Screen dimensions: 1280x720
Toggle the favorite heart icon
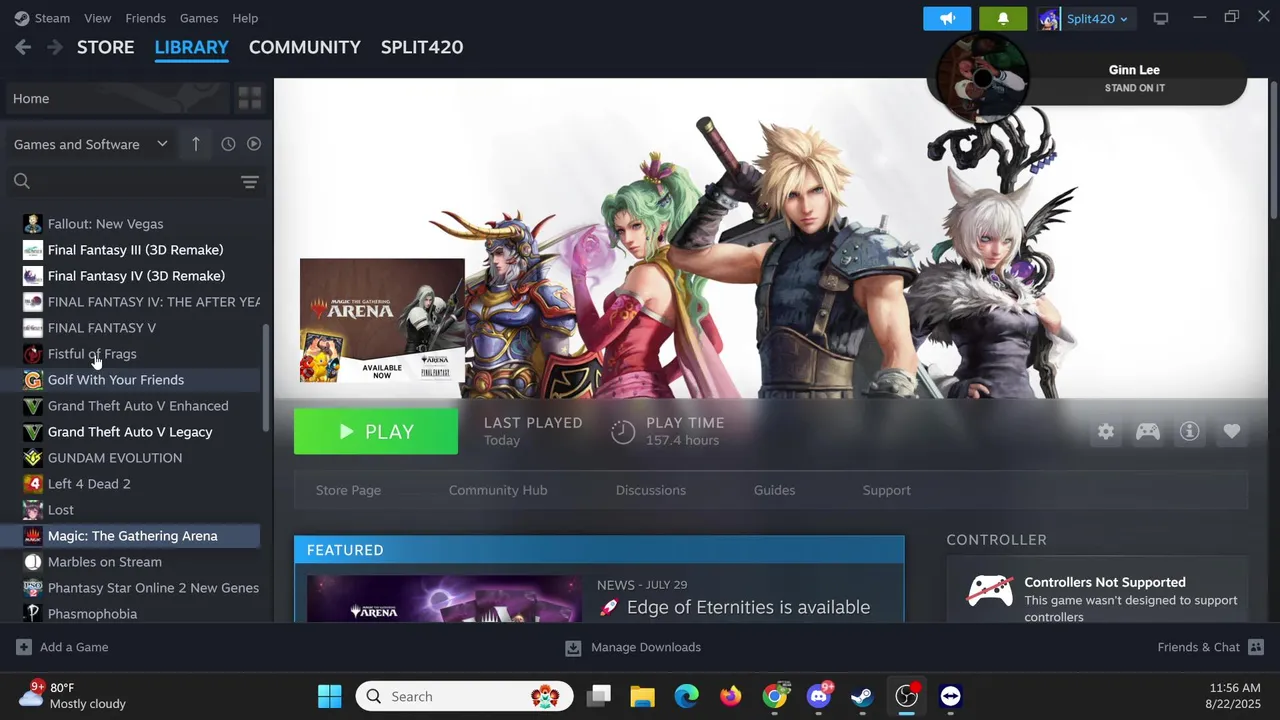tap(1231, 431)
